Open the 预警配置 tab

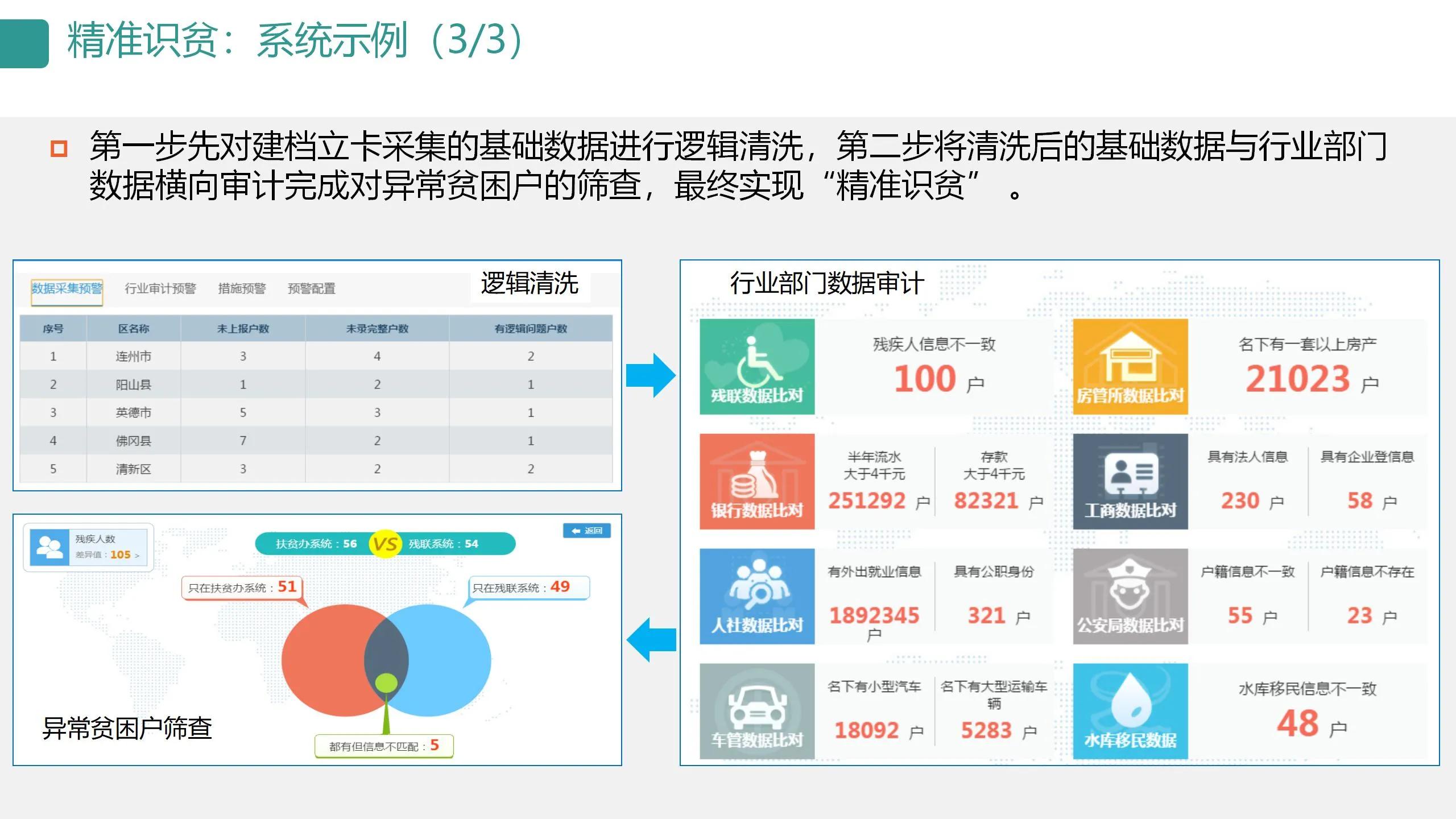point(313,288)
